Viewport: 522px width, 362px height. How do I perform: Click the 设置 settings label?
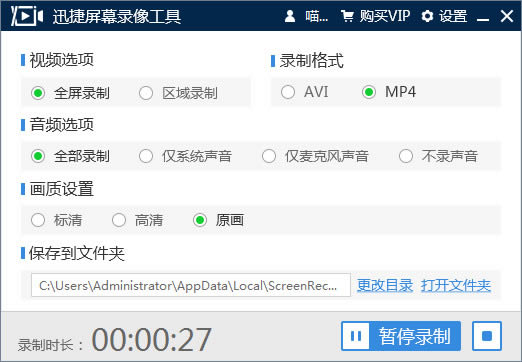click(x=453, y=16)
